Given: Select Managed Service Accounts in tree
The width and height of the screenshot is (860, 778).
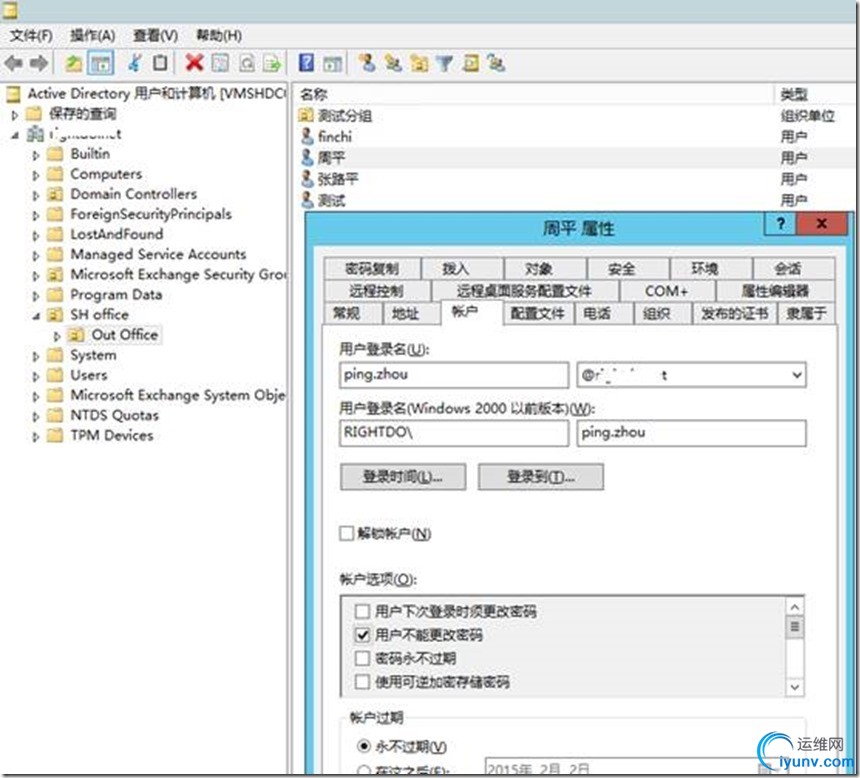Looking at the screenshot, I should pos(158,255).
